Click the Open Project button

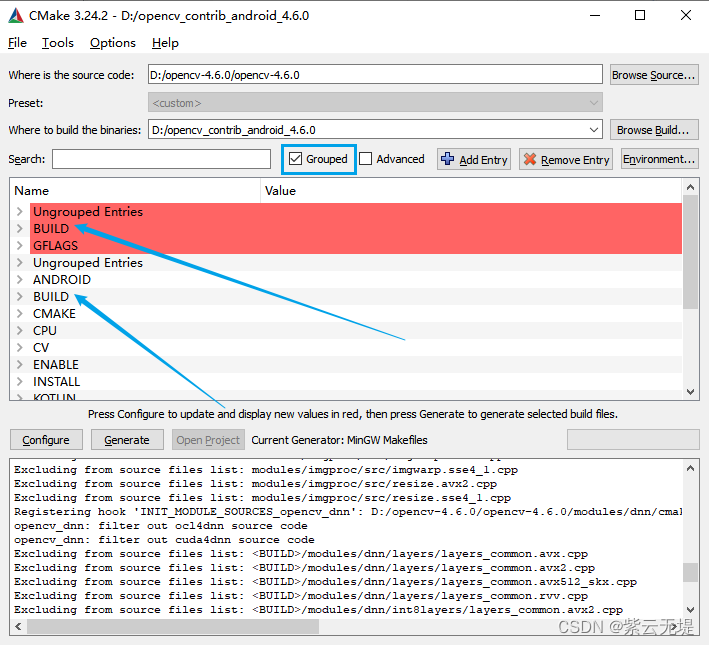[x=208, y=440]
